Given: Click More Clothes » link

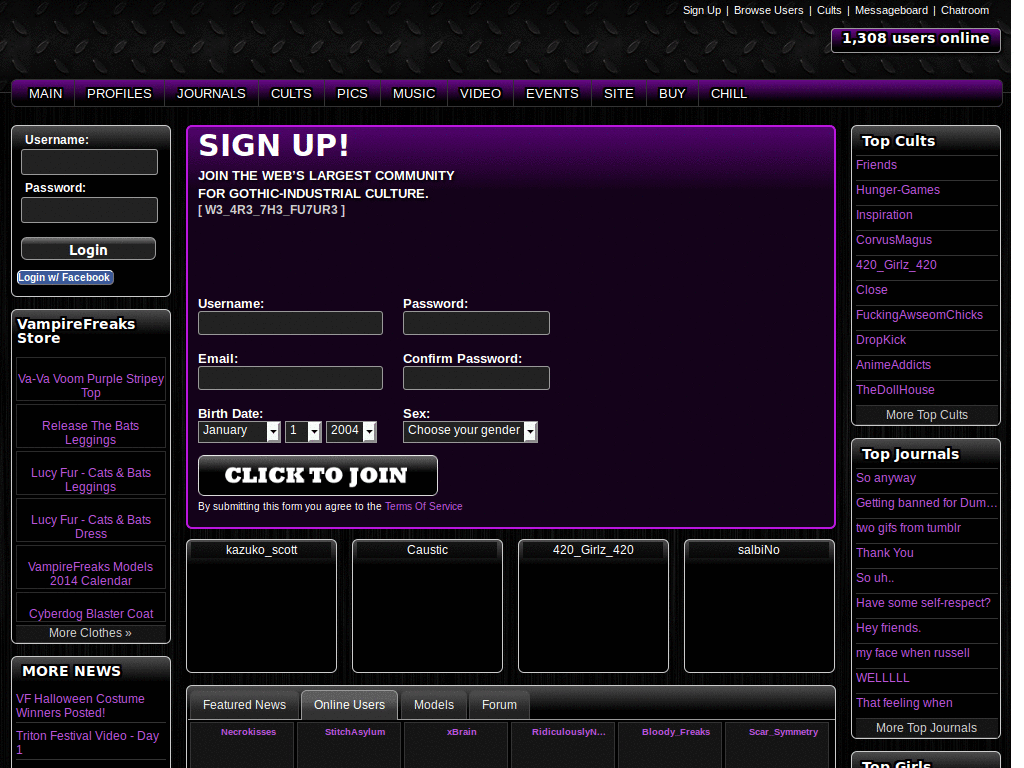Looking at the screenshot, I should pos(90,633).
